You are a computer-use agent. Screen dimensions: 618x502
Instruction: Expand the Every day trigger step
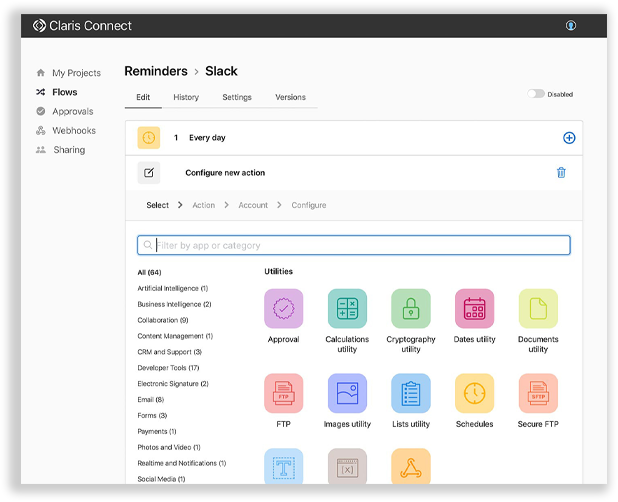[x=207, y=138]
